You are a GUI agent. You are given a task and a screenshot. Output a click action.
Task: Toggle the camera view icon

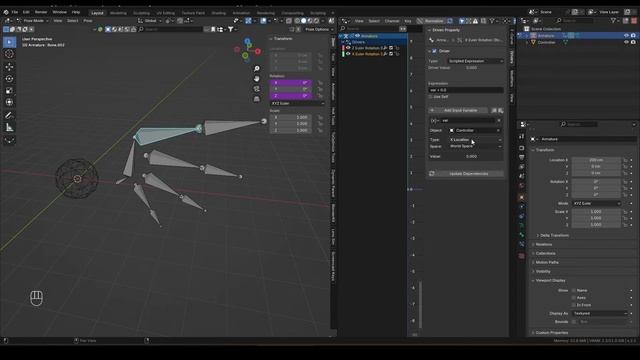257,89
